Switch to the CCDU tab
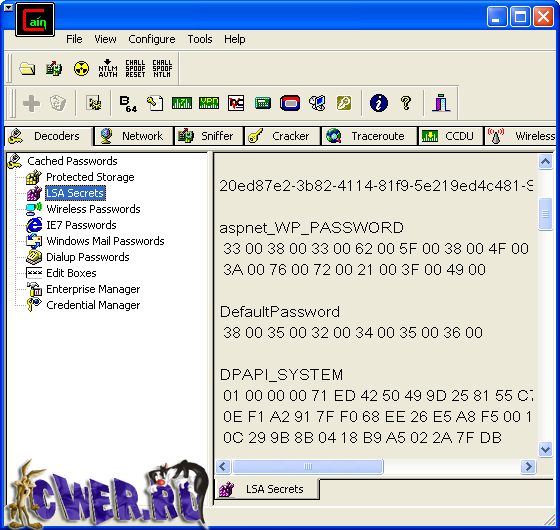The image size is (560, 530). tap(451, 136)
